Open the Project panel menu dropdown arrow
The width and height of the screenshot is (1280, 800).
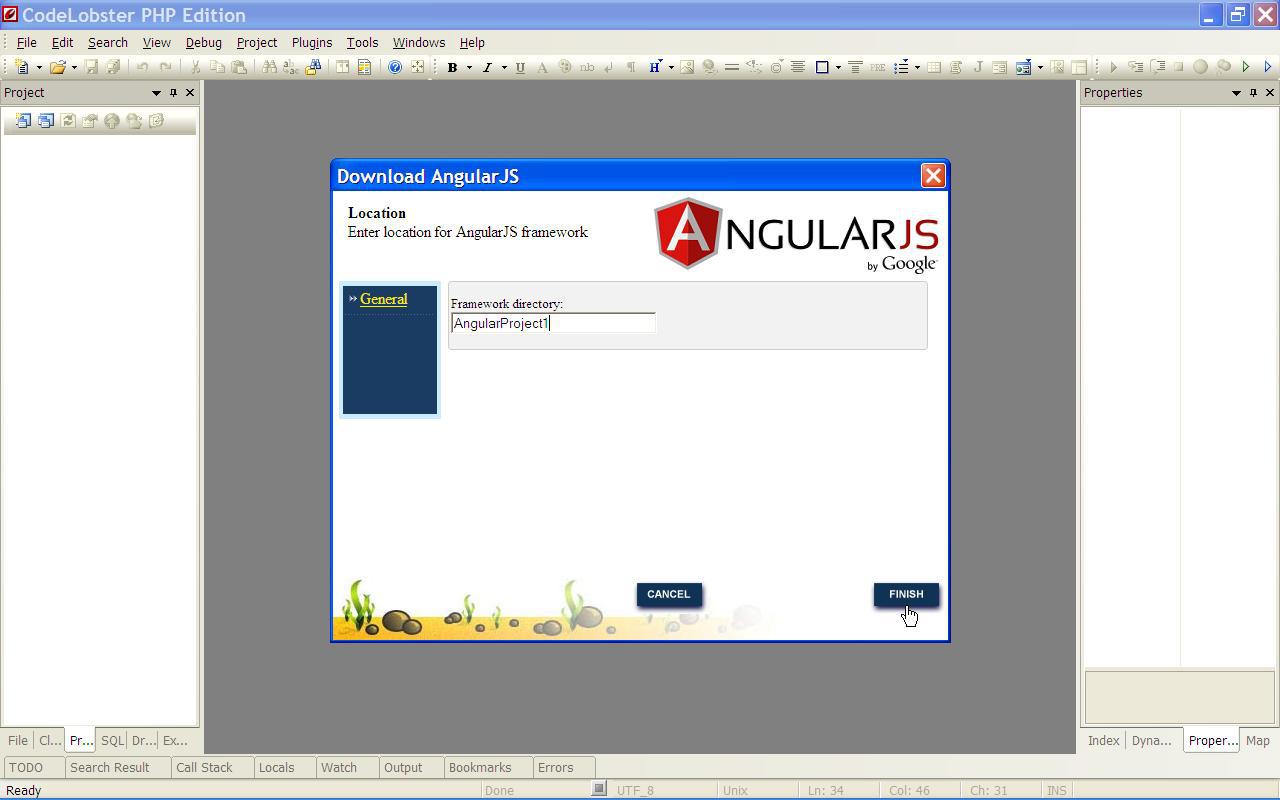pyautogui.click(x=156, y=92)
